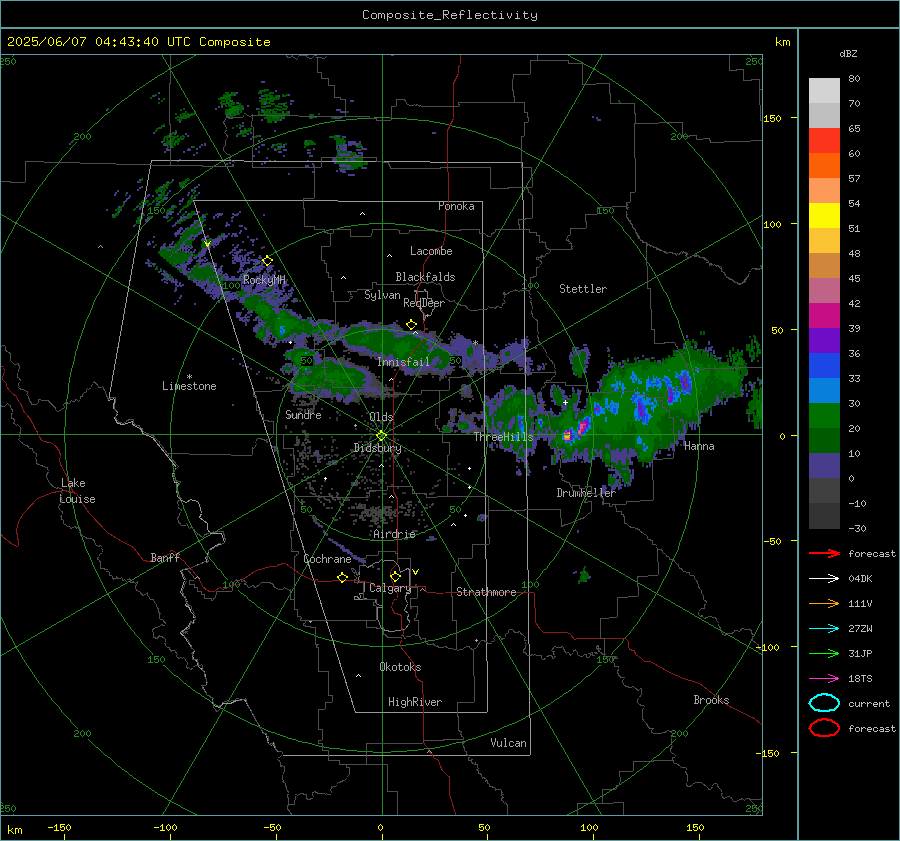Select the radar-center diamond marker above Didsbury
900x841 pixels.
[x=382, y=436]
